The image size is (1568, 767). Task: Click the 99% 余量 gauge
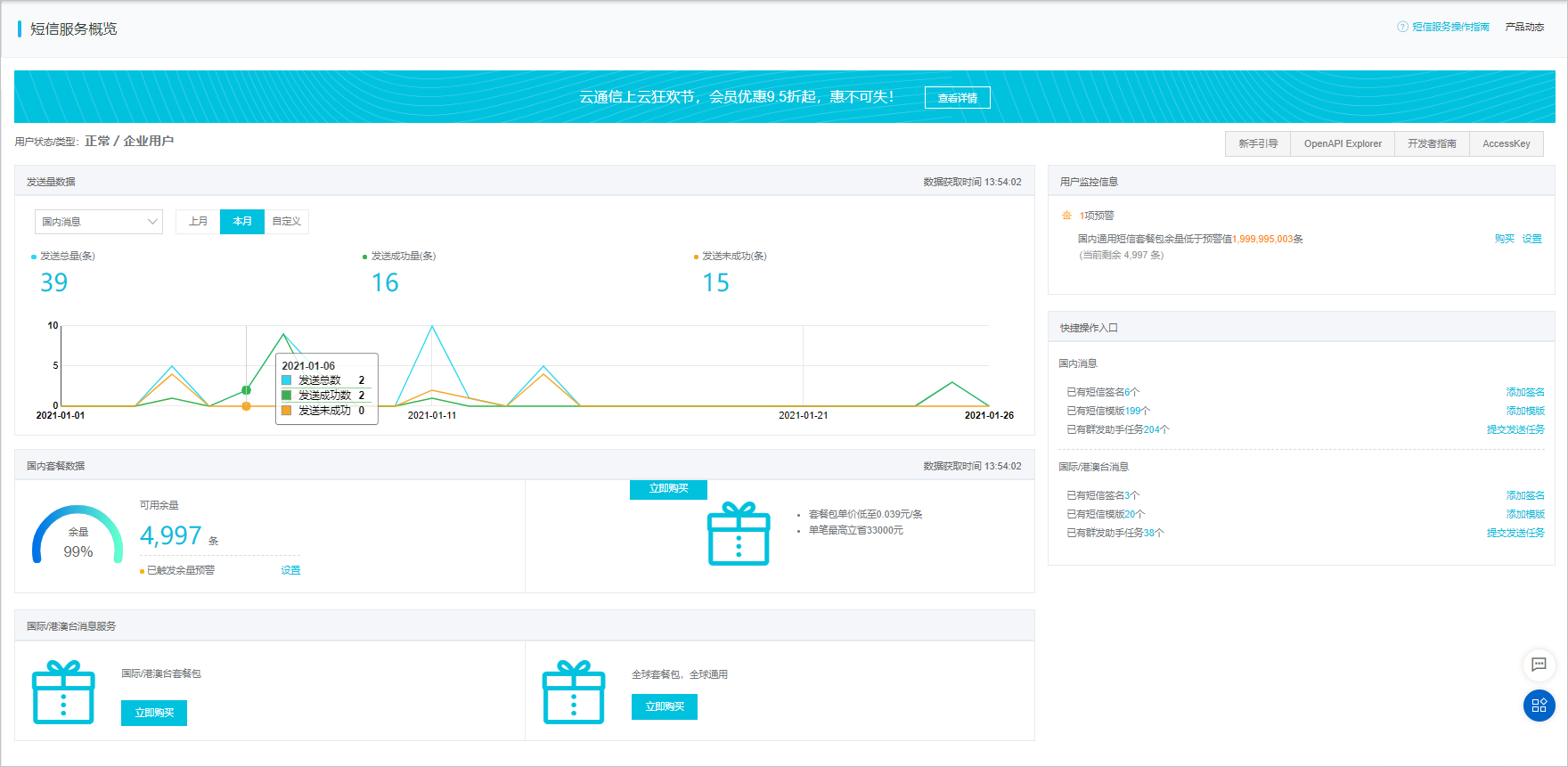point(78,534)
